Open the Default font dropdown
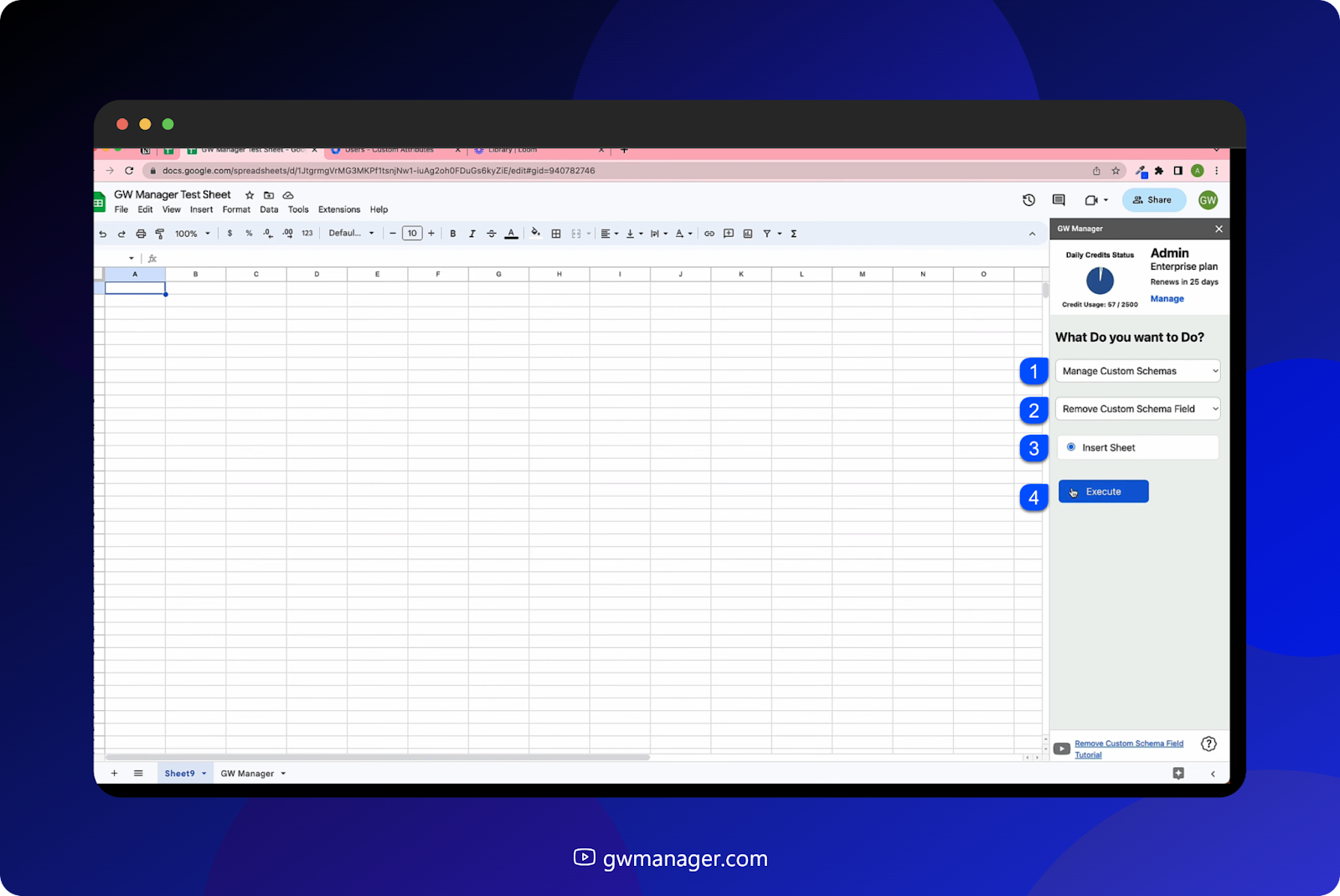Viewport: 1340px width, 896px height. (351, 234)
